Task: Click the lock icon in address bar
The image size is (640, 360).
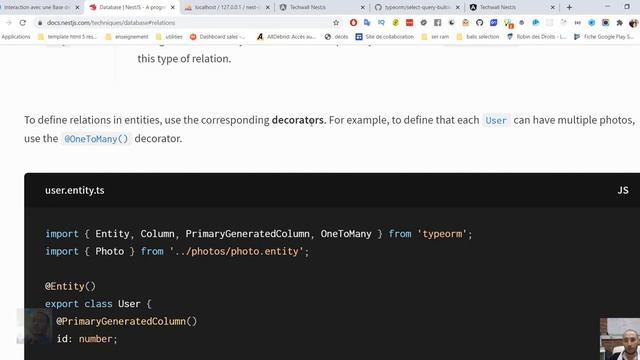Action: click(x=40, y=23)
